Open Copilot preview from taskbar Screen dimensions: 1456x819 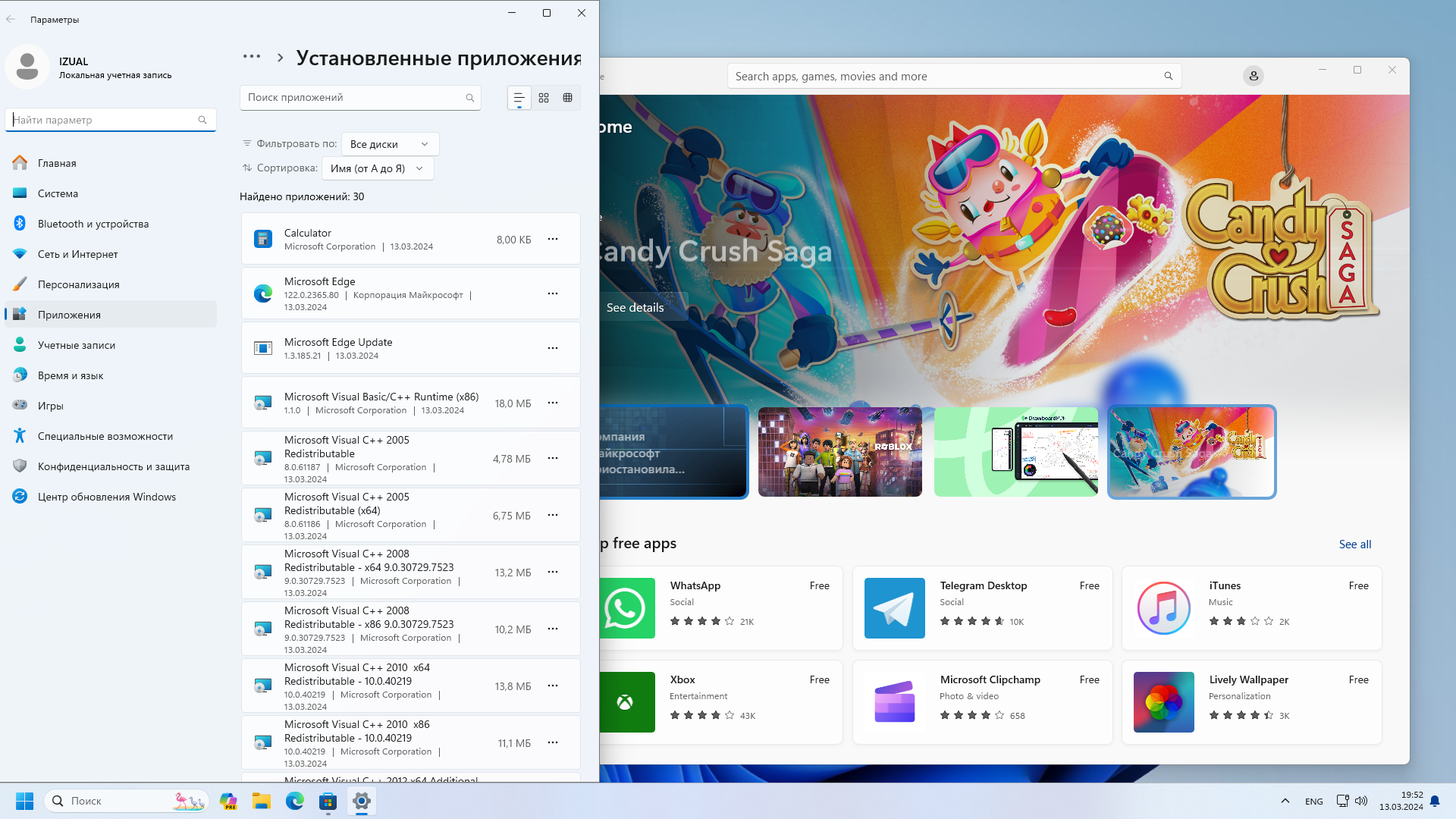coord(228,801)
